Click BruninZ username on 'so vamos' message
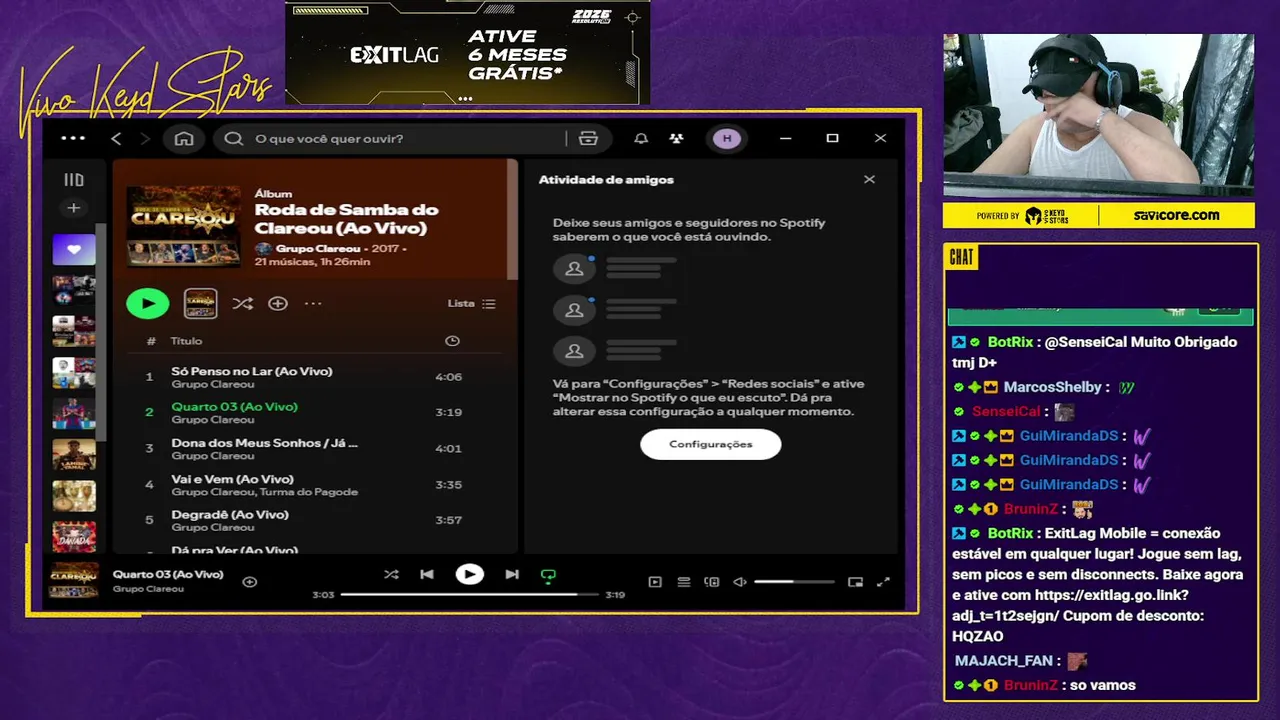Image resolution: width=1280 pixels, height=720 pixels. click(x=1031, y=685)
